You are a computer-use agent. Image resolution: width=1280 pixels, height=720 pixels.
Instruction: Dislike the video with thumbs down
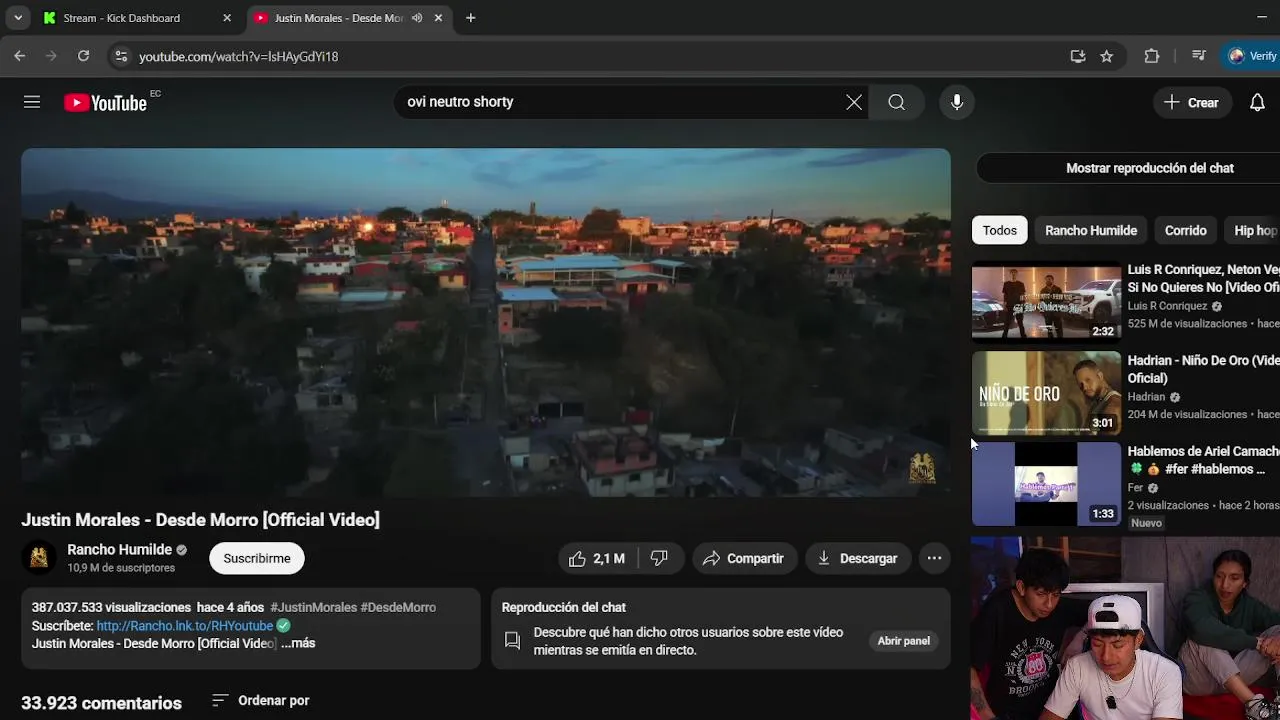coord(659,558)
